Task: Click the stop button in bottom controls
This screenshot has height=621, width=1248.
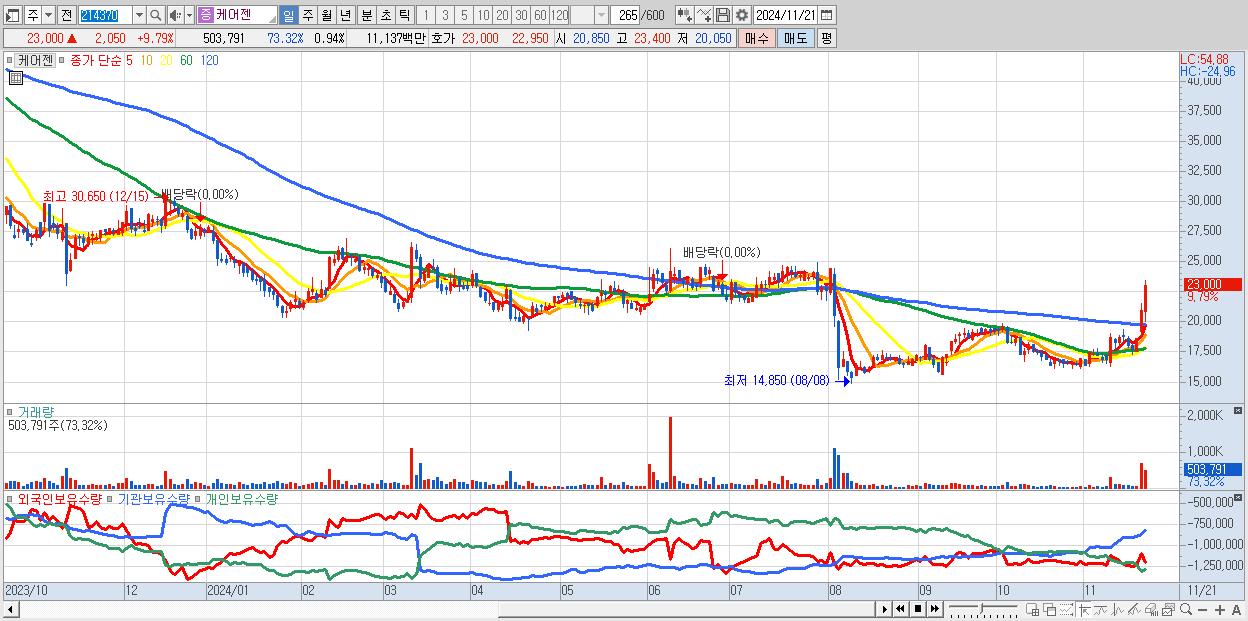Action: [918, 609]
